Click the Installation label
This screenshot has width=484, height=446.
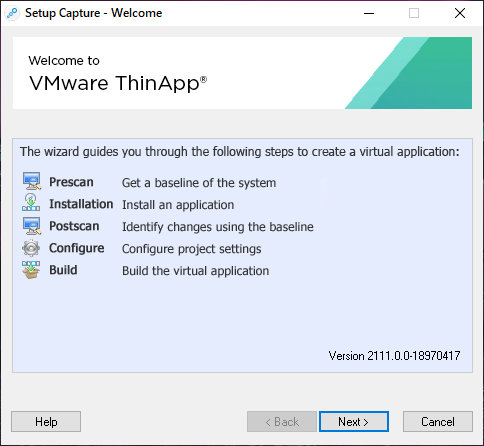click(81, 204)
